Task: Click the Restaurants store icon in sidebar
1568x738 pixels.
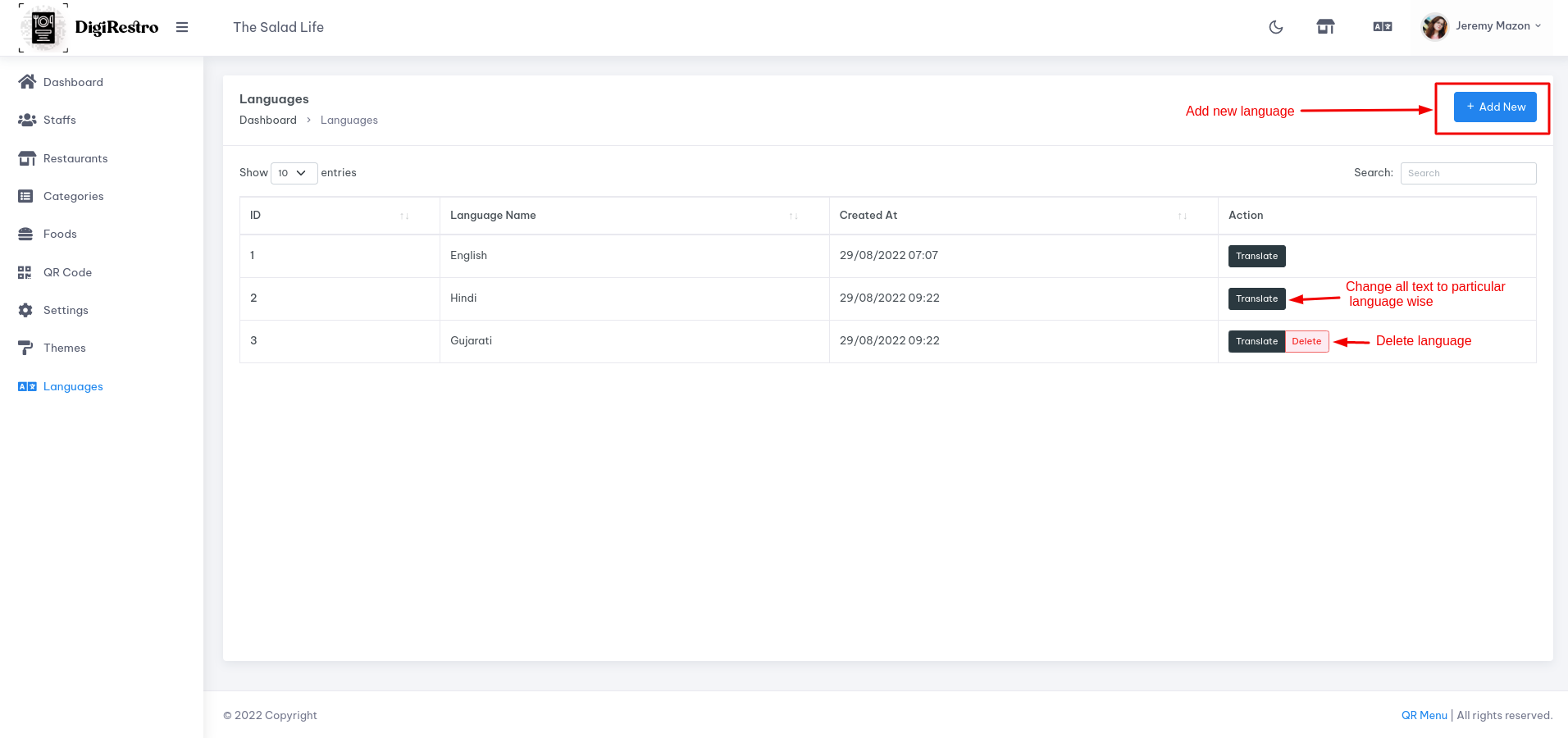Action: [27, 158]
